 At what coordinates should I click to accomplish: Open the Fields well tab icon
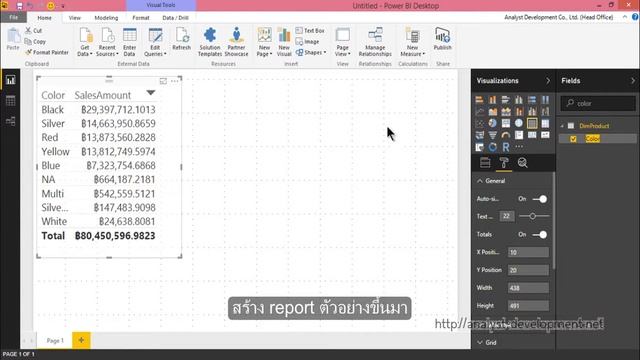(485, 163)
